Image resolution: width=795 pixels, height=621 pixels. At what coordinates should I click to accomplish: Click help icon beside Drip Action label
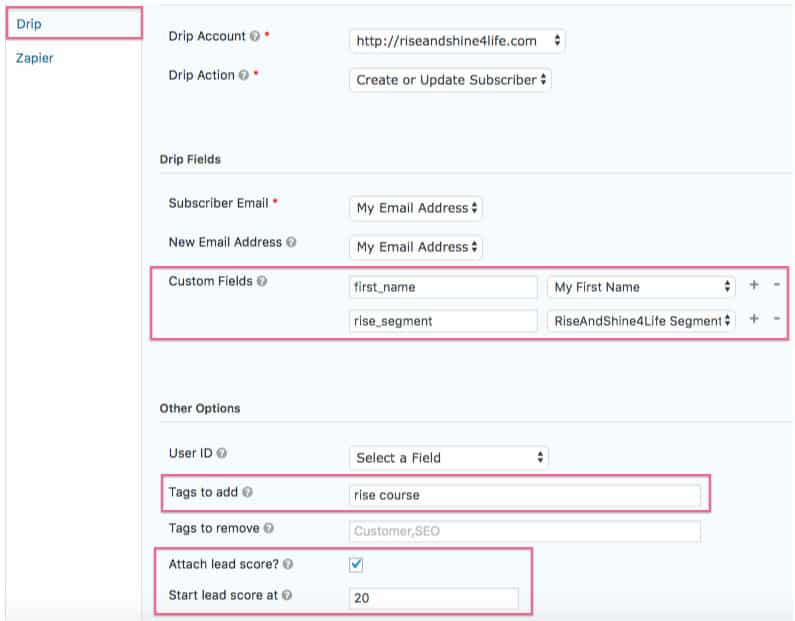click(x=244, y=76)
